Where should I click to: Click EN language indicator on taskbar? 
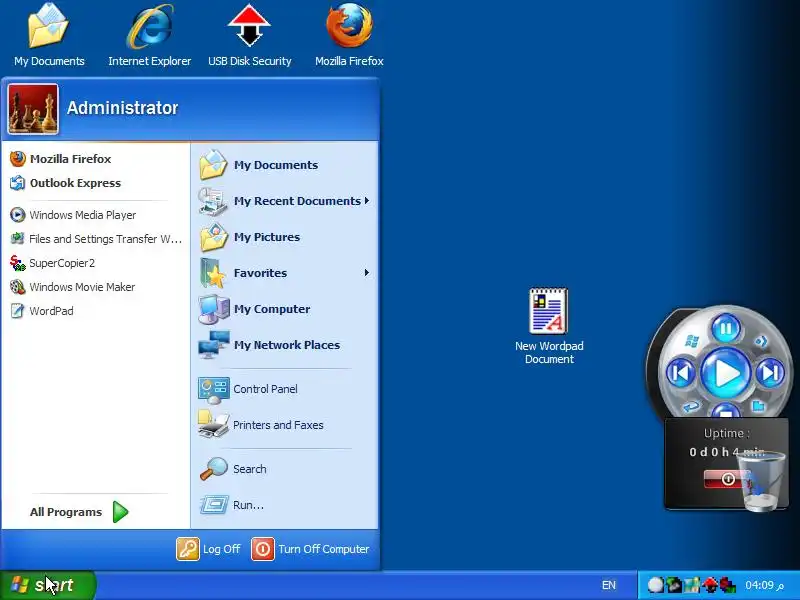[x=609, y=585]
